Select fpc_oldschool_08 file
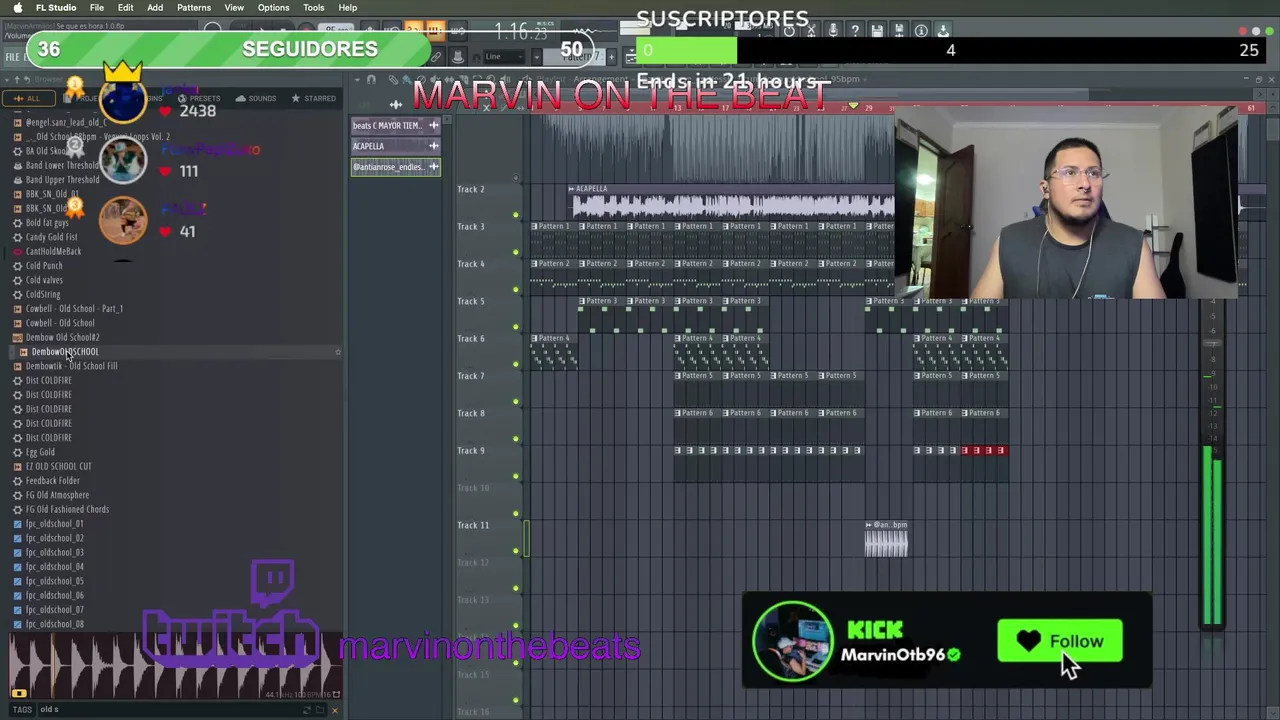The height and width of the screenshot is (720, 1280). coord(54,624)
